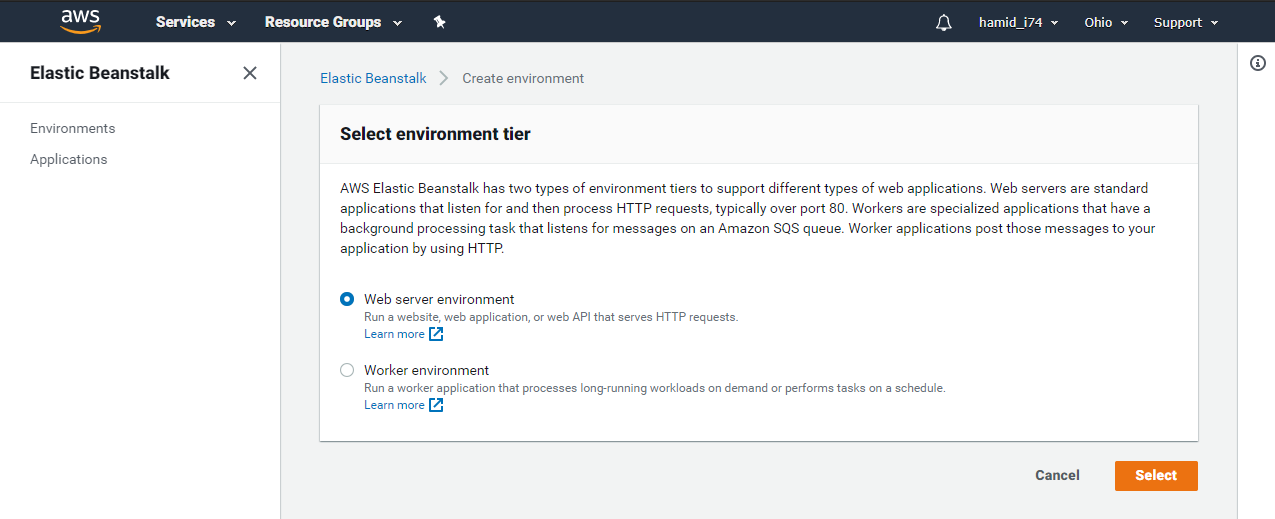This screenshot has height=519, width=1275.
Task: Click the pin shortcut icon in navbar
Action: point(439,22)
